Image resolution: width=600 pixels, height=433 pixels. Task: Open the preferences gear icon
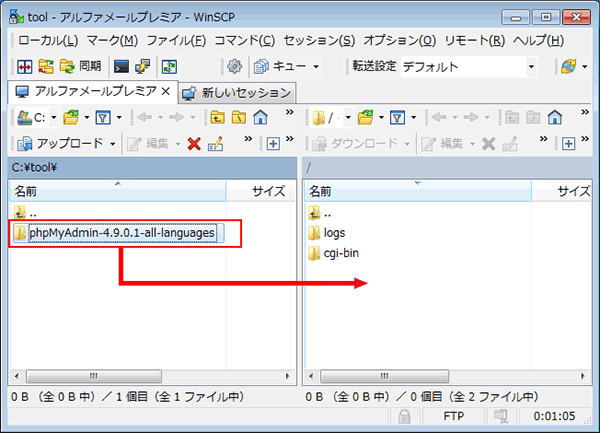pyautogui.click(x=234, y=67)
